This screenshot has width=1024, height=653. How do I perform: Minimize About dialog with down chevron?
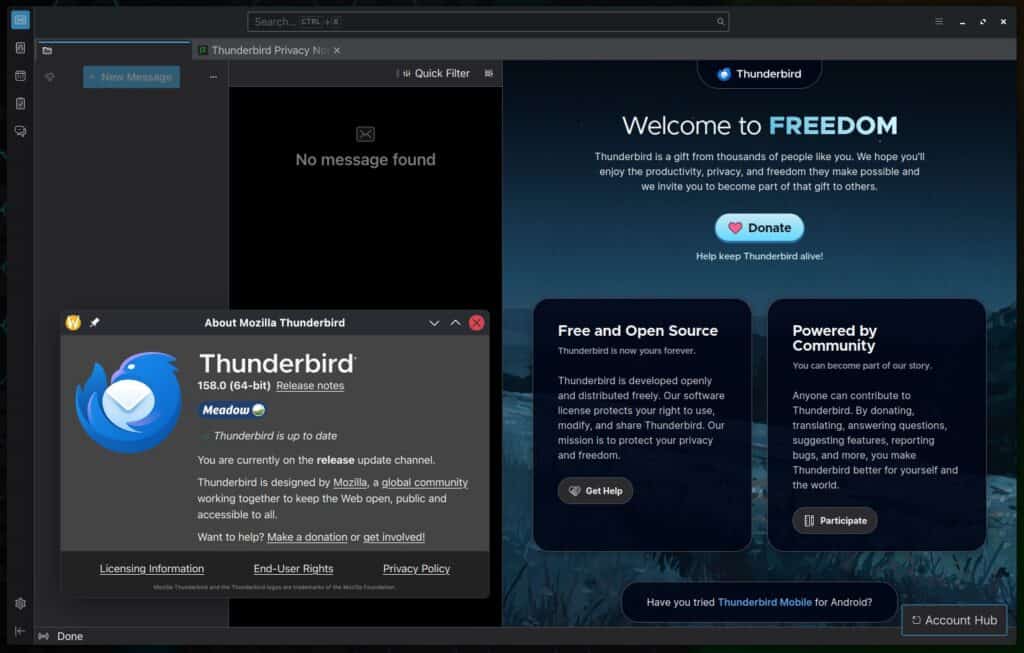(434, 323)
